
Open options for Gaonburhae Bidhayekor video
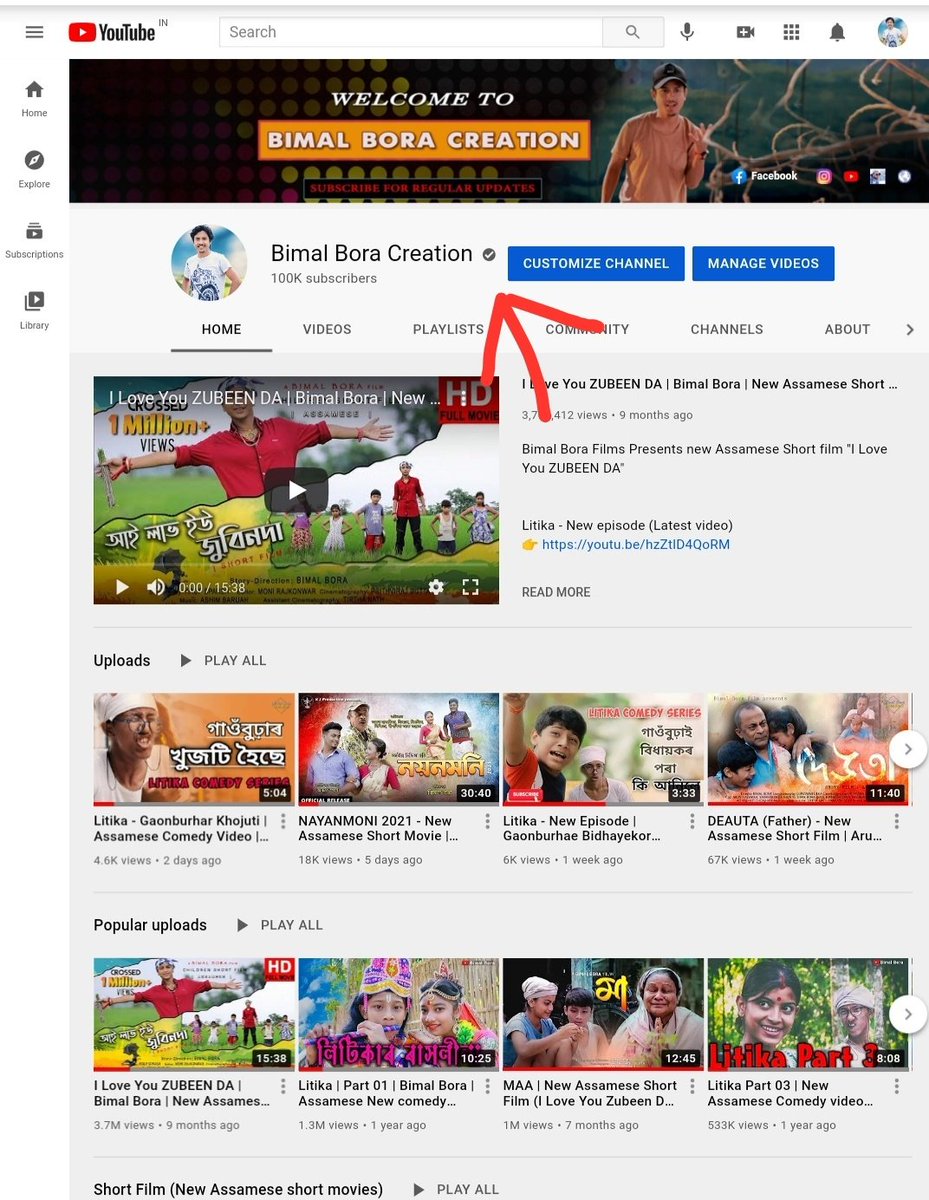[x=692, y=822]
